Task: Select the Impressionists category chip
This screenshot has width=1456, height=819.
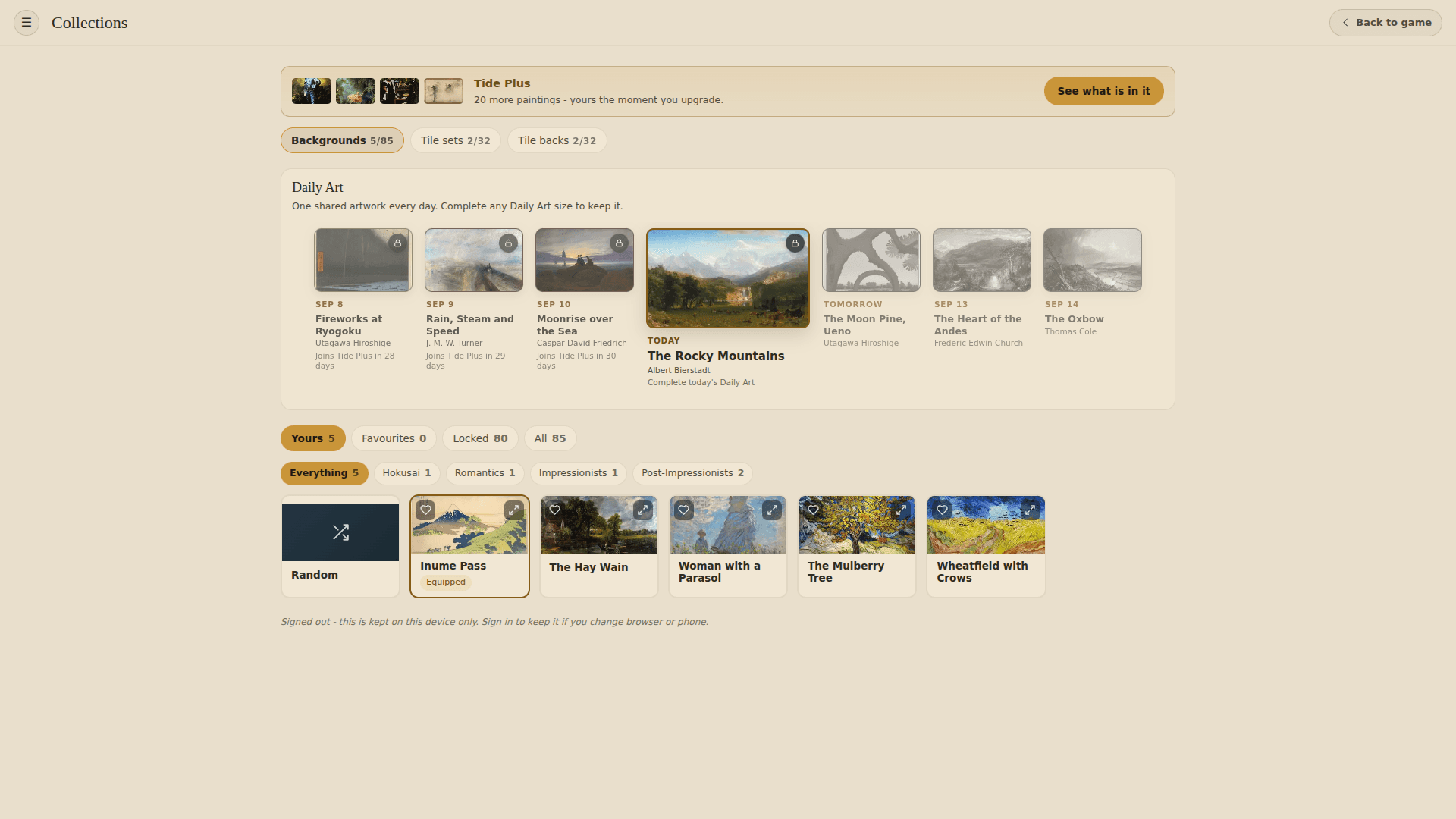Action: pyautogui.click(x=579, y=473)
